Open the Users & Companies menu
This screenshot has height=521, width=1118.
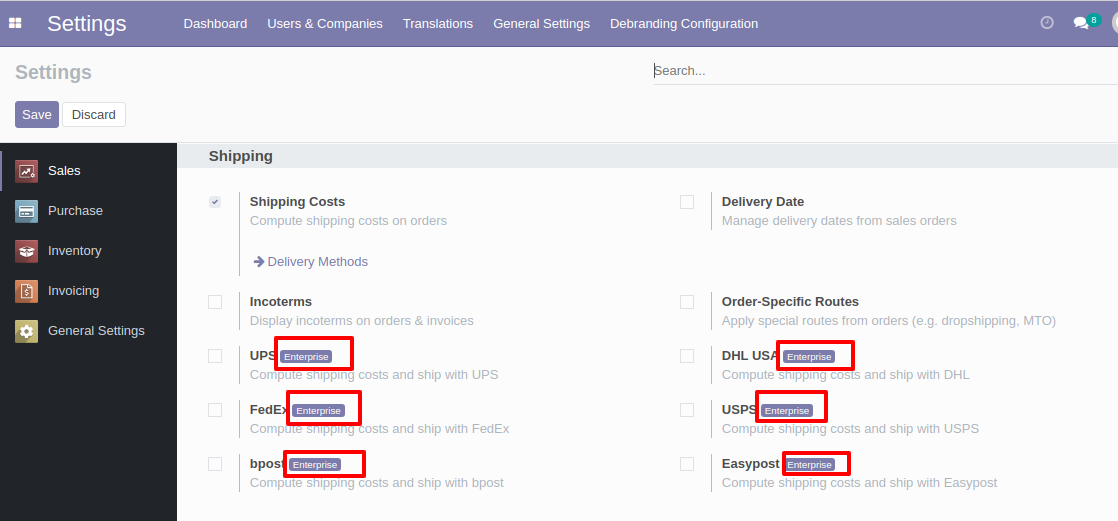click(x=325, y=24)
